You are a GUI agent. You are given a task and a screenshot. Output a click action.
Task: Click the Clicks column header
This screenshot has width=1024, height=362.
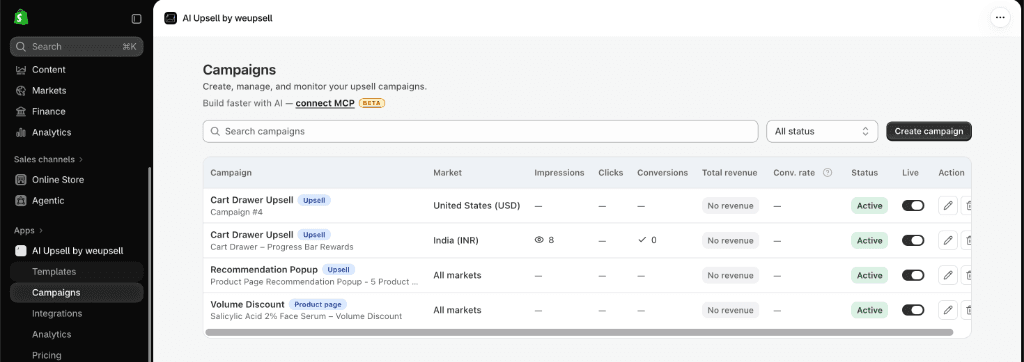coord(611,173)
